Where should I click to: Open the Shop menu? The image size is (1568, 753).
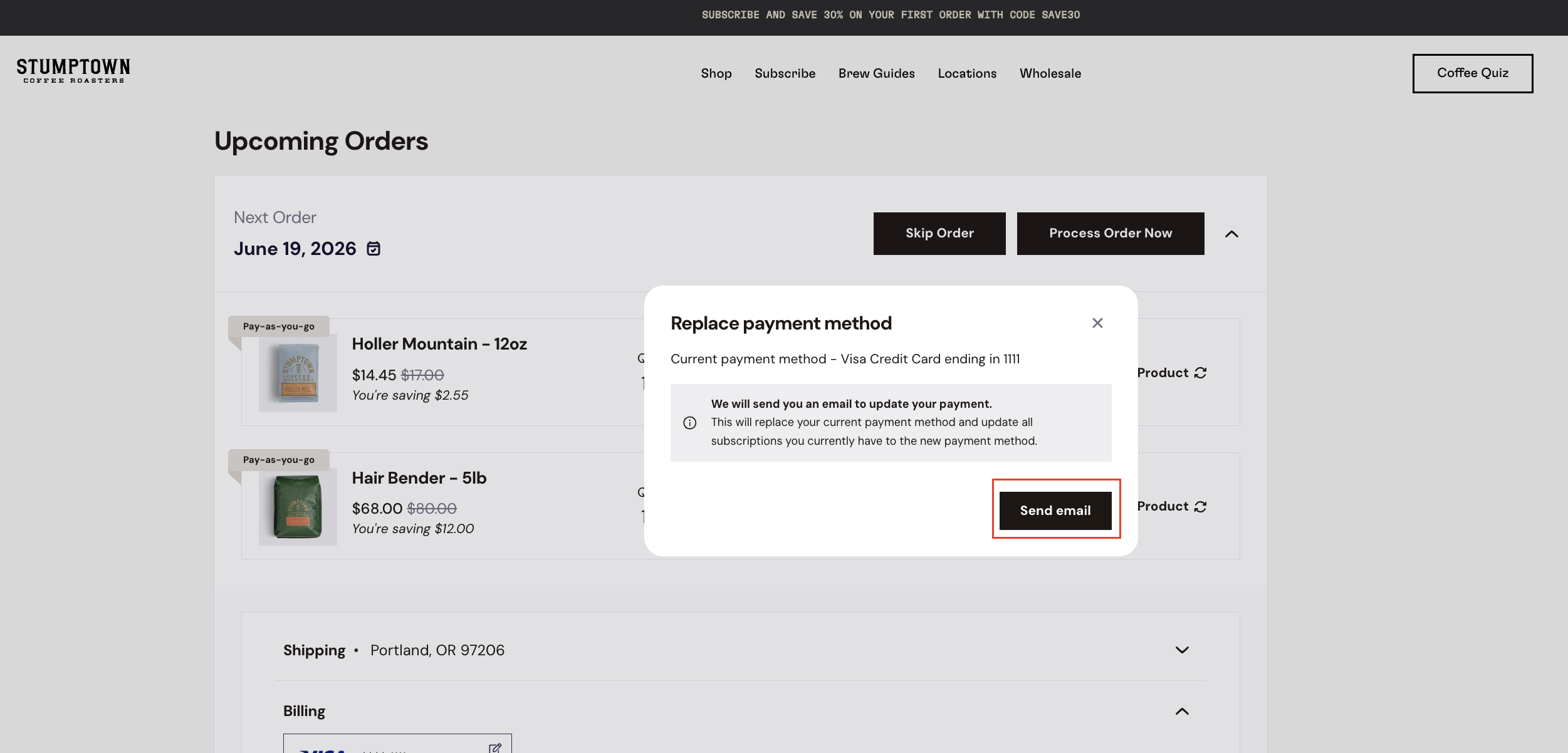(x=716, y=73)
